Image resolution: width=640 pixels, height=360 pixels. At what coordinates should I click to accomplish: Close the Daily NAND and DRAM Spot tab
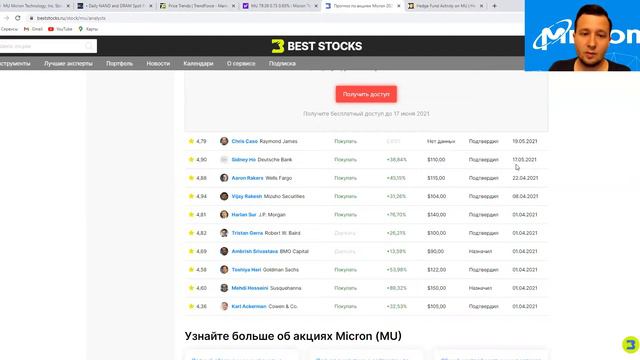(151, 6)
